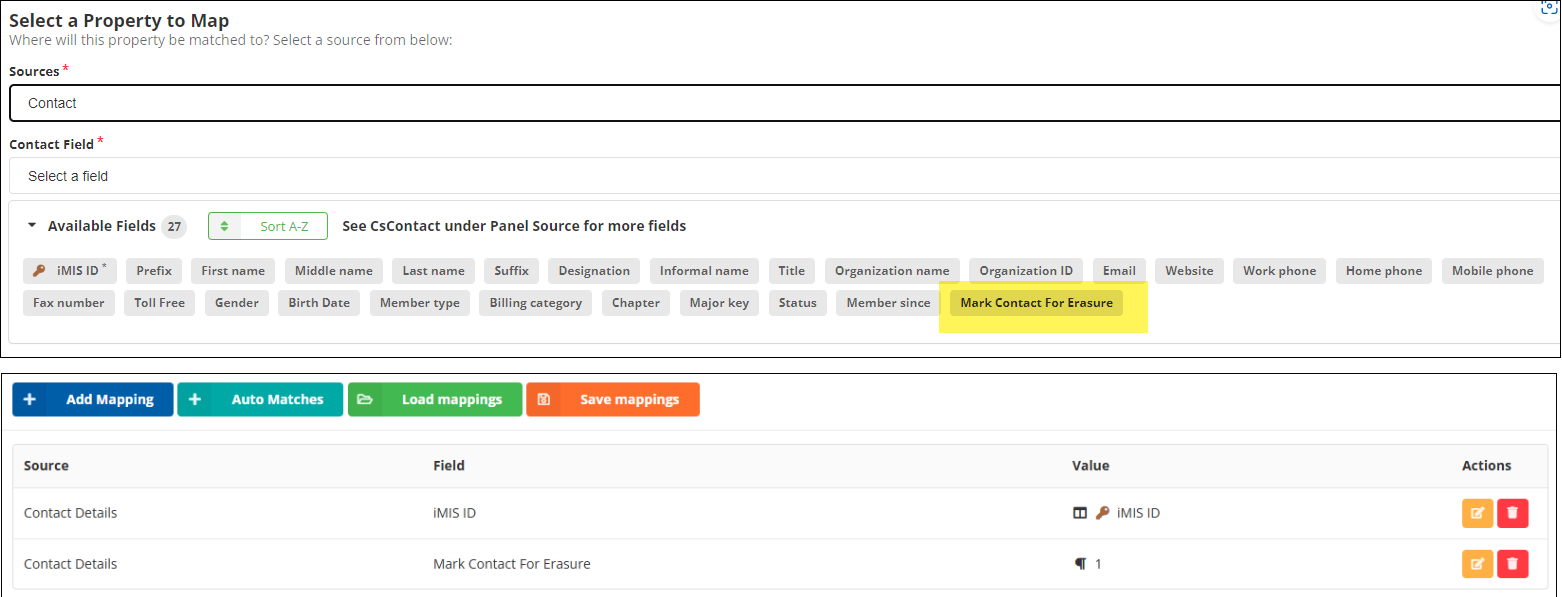Choose the Birth Date field chip
1562x597 pixels.
tap(319, 303)
